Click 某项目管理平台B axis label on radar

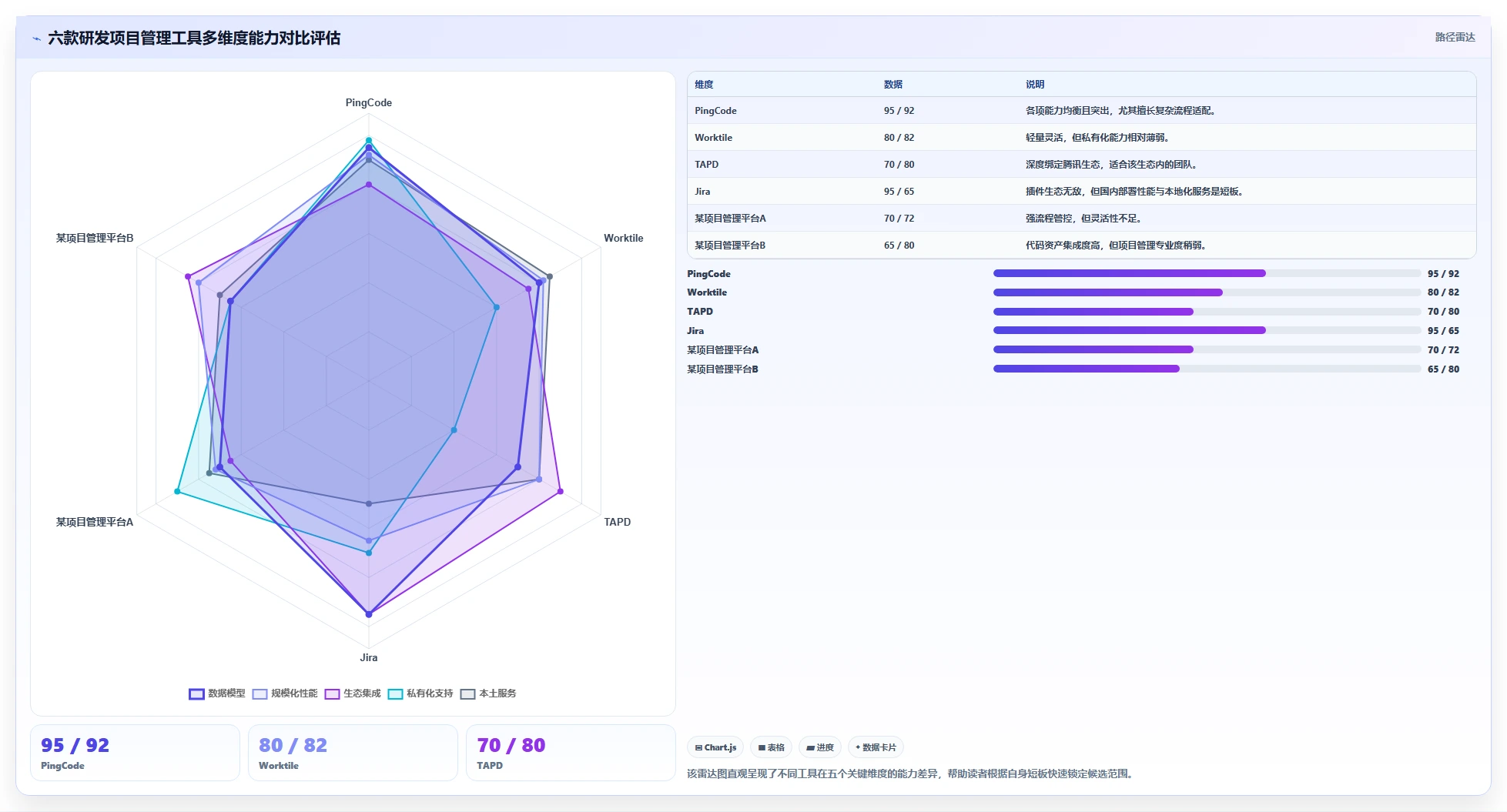(95, 239)
